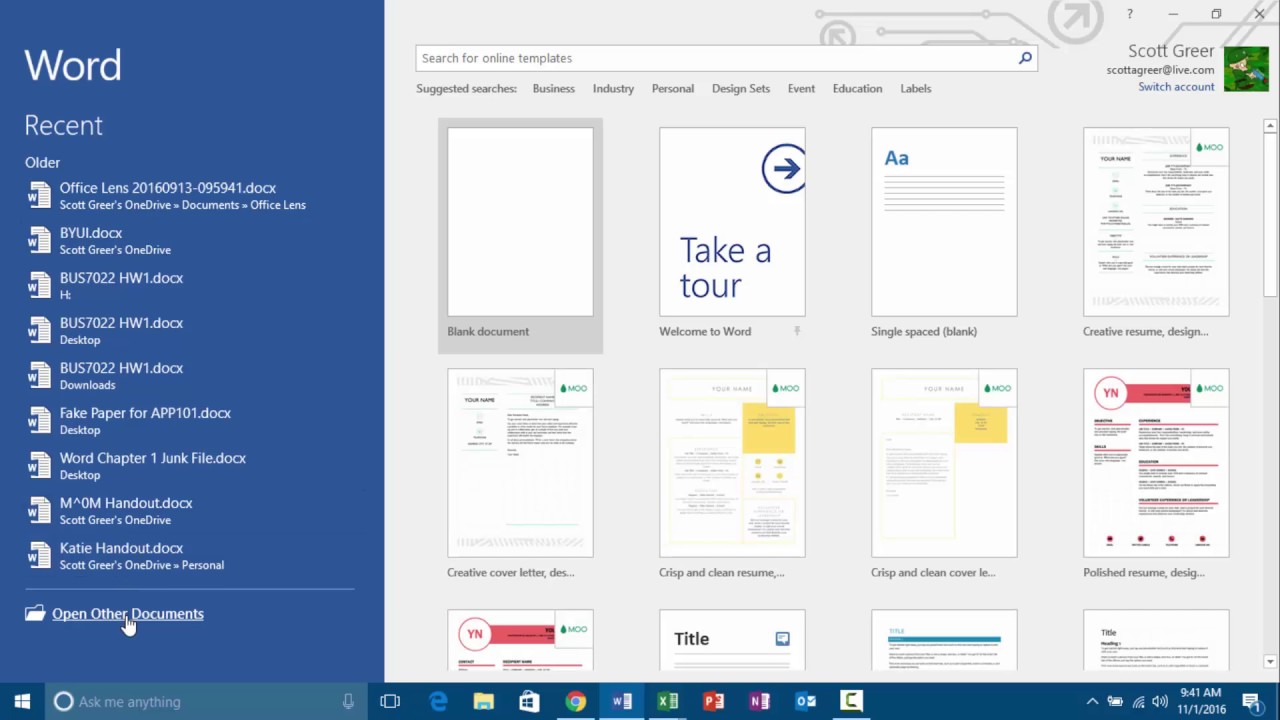Select the Event suggested search

pyautogui.click(x=801, y=88)
